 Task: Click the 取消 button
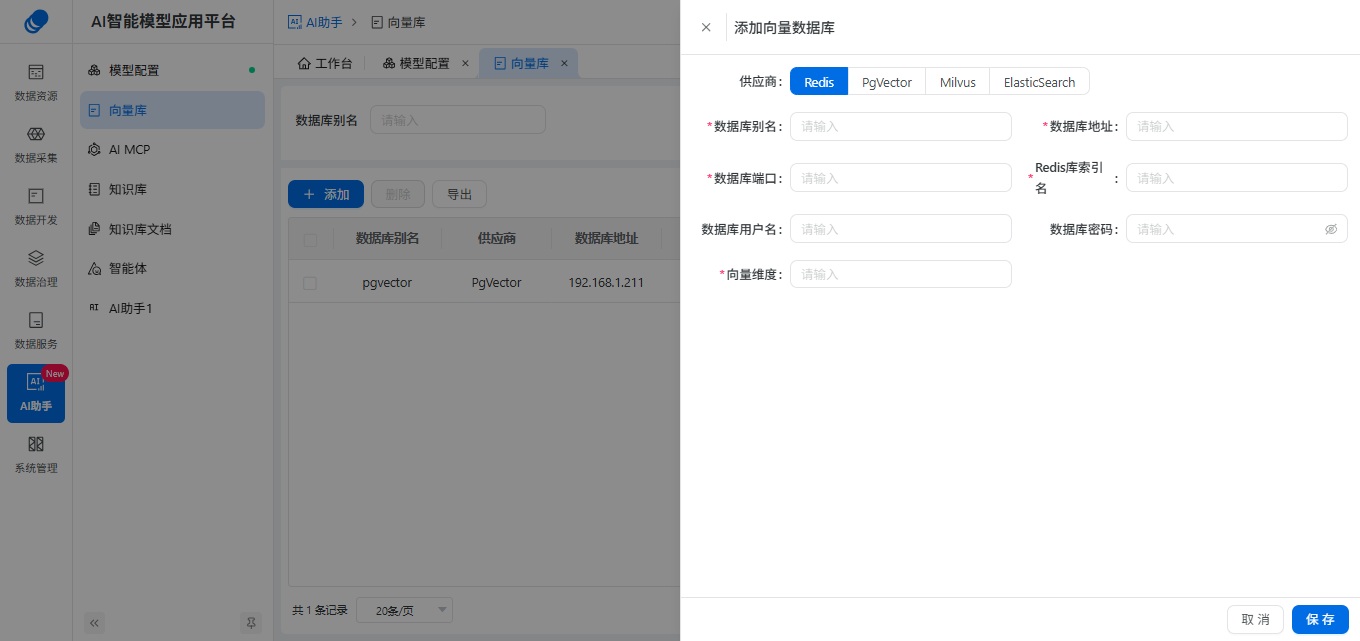(x=1255, y=619)
